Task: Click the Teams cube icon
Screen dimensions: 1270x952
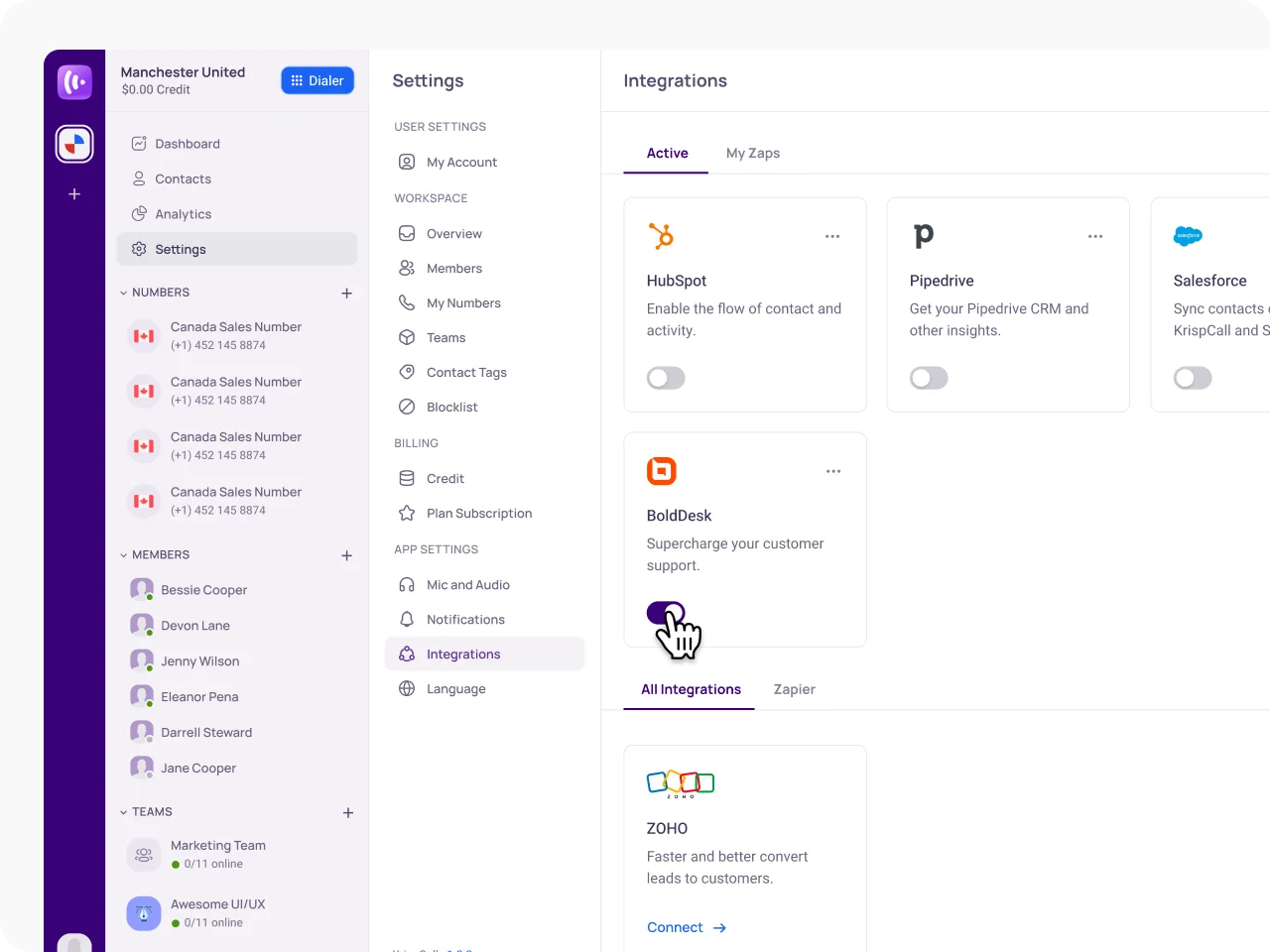Action: [x=407, y=338]
